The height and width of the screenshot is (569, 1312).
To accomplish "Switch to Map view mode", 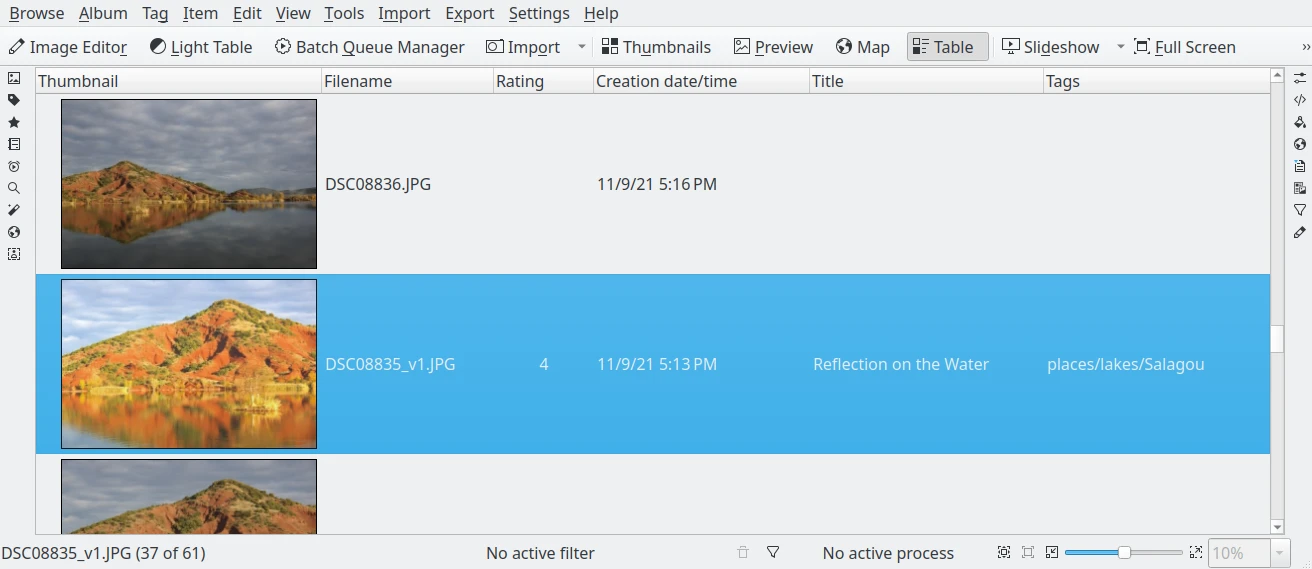I will [862, 47].
